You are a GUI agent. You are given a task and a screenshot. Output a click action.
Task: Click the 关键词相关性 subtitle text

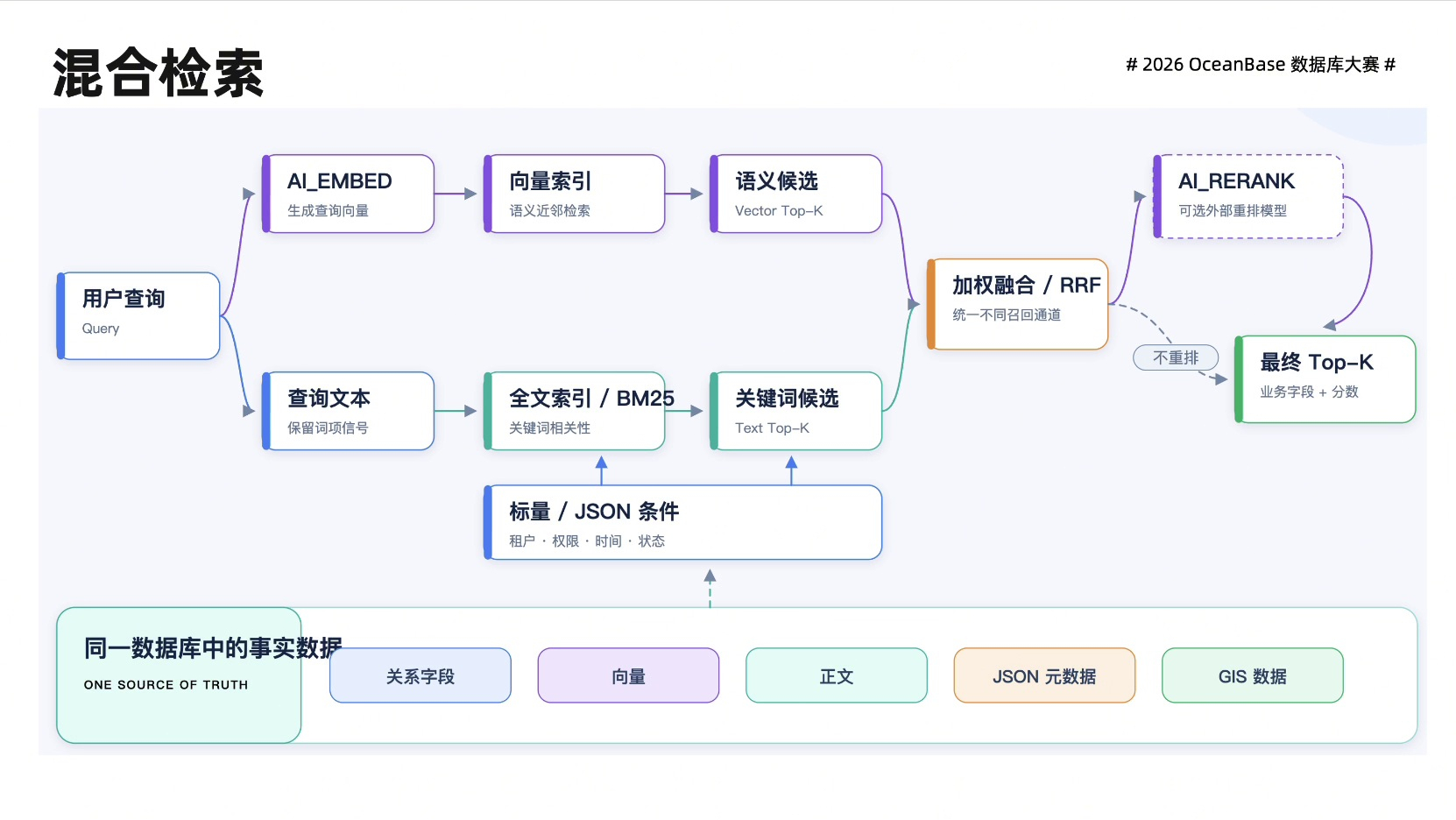click(549, 428)
